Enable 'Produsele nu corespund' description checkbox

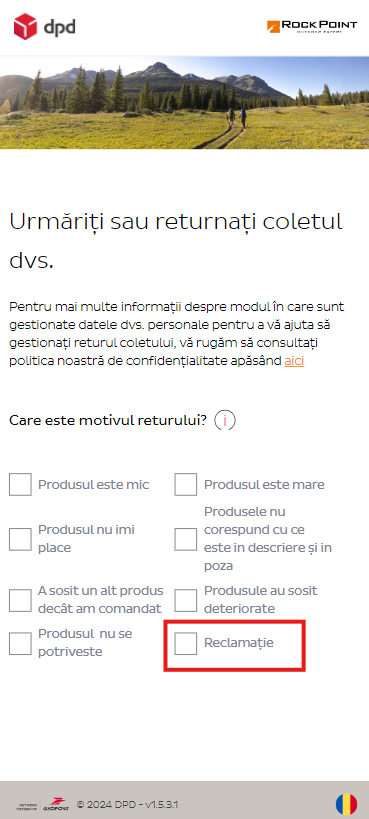[186, 539]
